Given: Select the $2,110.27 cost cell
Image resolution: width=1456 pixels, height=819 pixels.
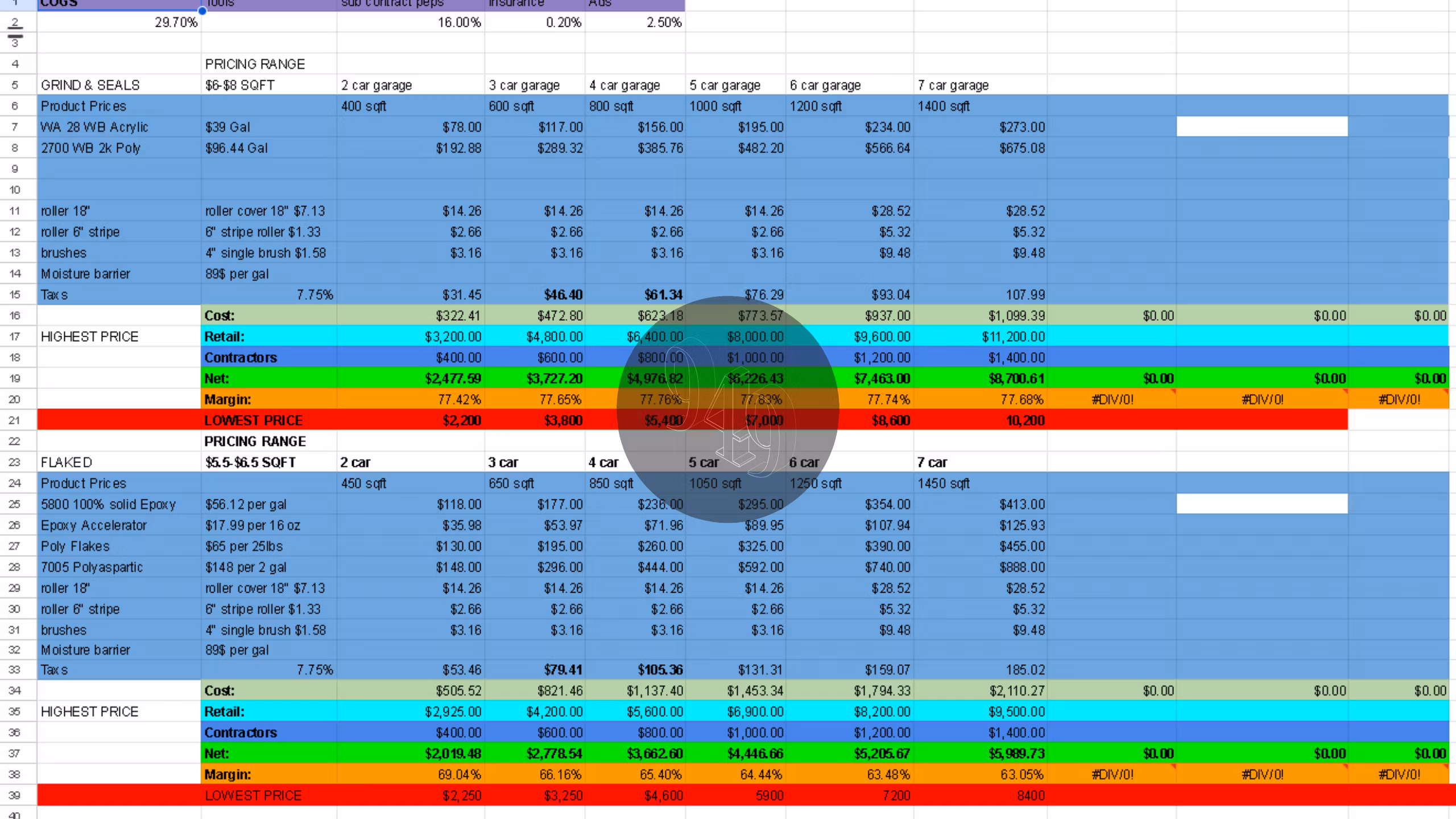Looking at the screenshot, I should 981,691.
